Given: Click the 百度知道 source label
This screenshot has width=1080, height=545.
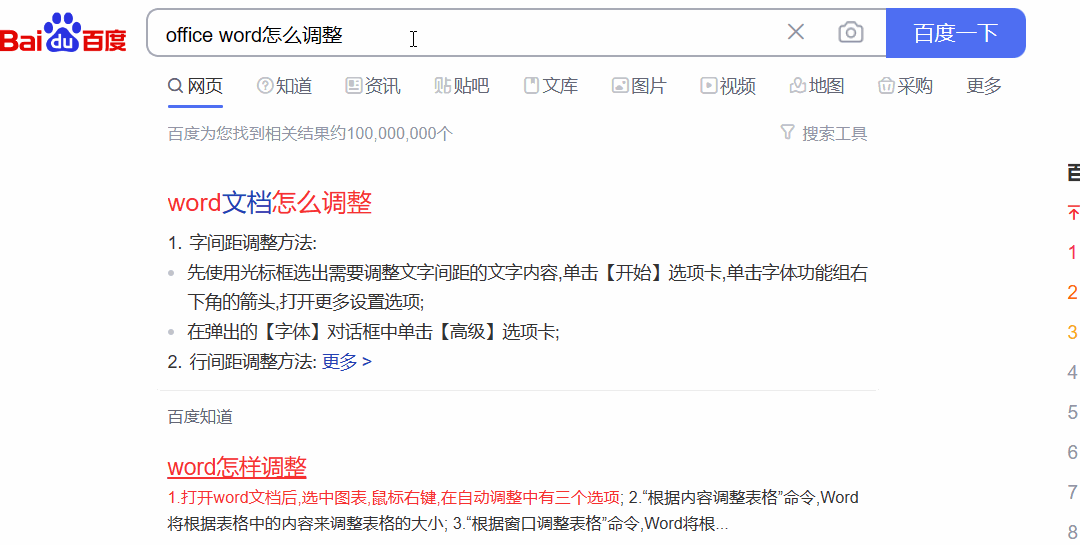Looking at the screenshot, I should coord(200,416).
